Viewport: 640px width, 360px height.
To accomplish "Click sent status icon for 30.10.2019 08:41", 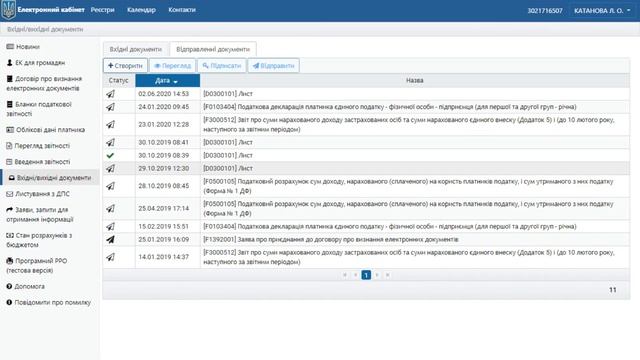I will click(110, 142).
